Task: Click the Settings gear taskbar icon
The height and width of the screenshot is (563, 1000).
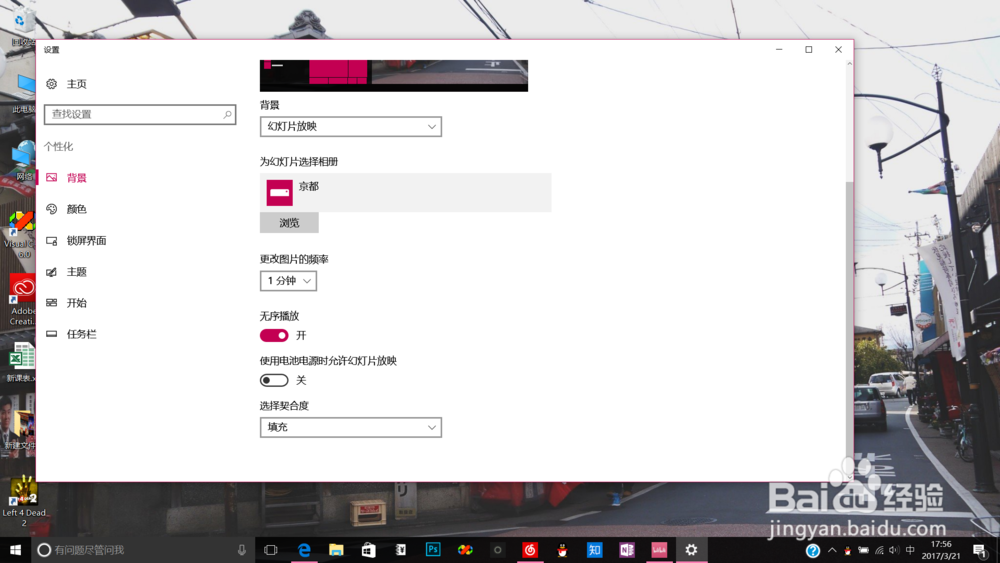Action: point(691,550)
